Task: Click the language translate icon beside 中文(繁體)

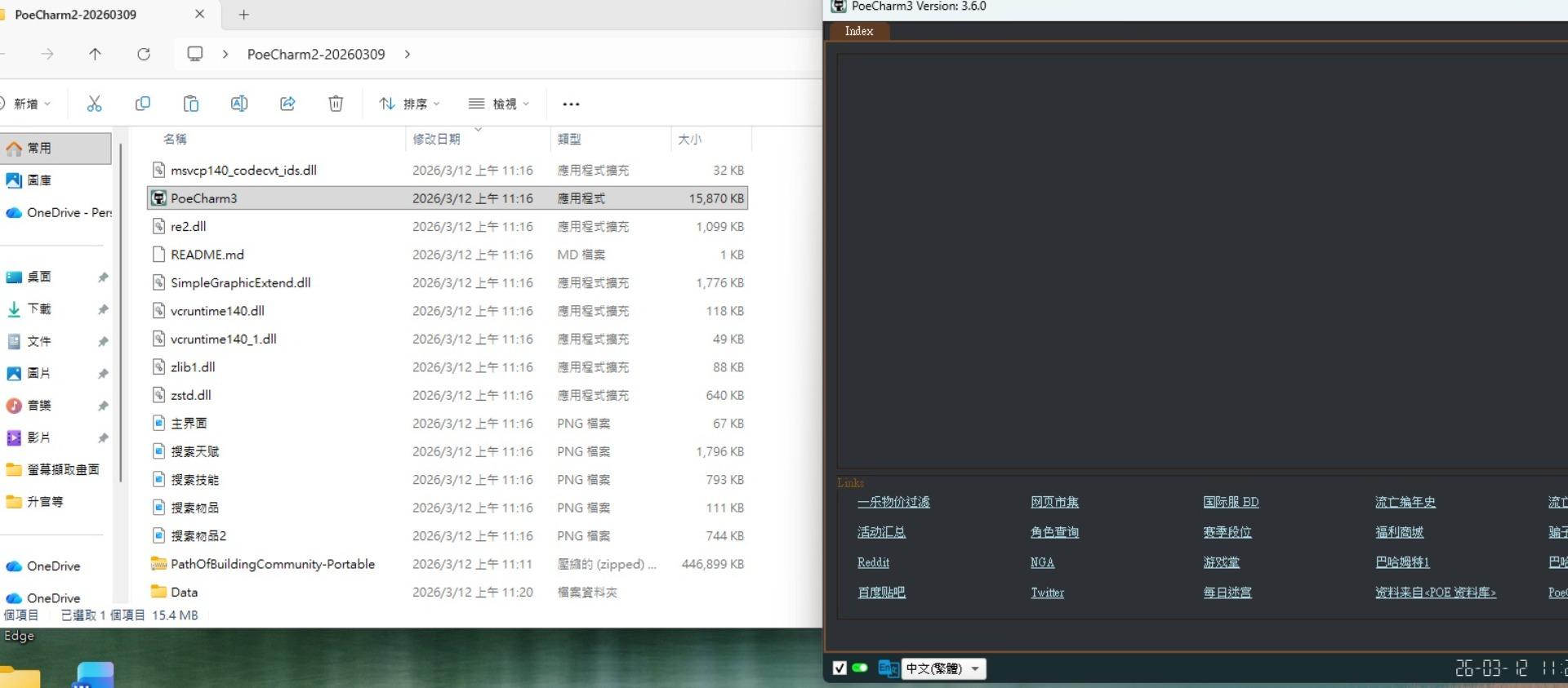Action: tap(888, 668)
